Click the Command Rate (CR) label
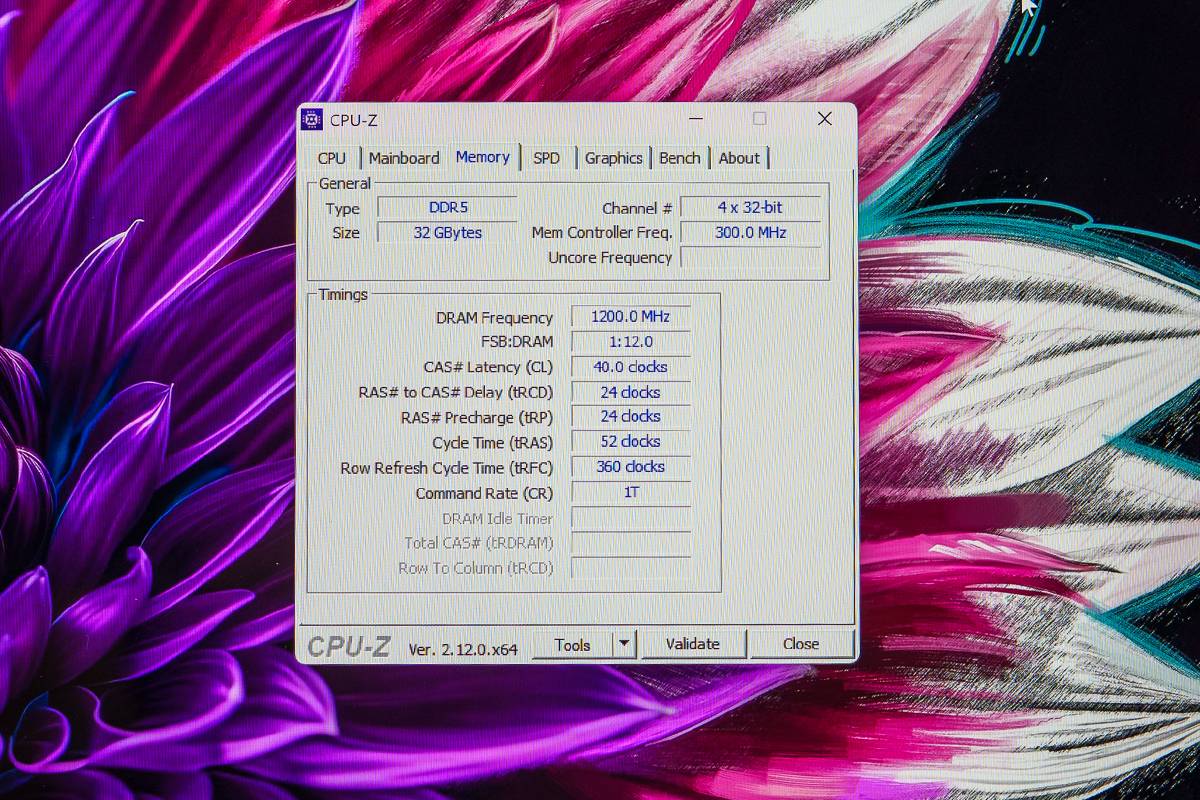The width and height of the screenshot is (1200, 800). click(x=484, y=494)
